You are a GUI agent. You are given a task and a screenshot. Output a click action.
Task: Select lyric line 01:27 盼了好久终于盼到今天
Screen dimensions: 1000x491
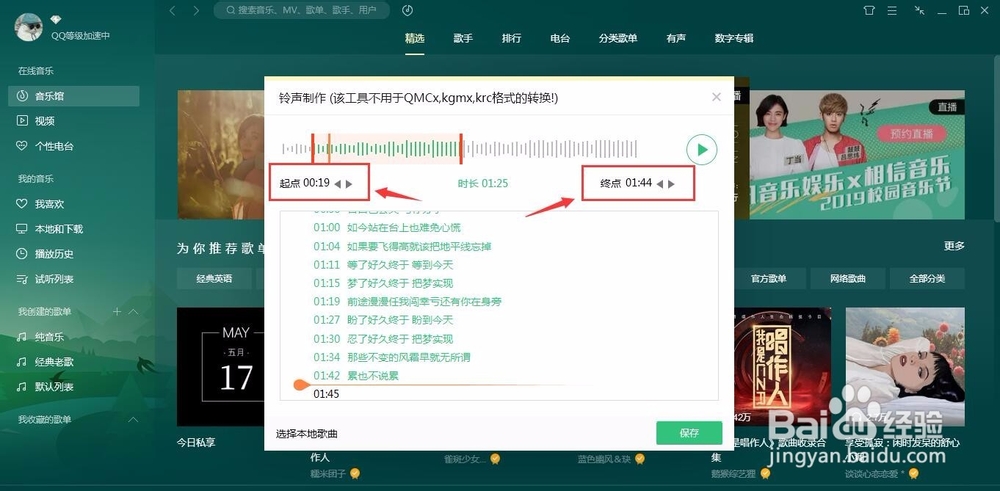(383, 320)
